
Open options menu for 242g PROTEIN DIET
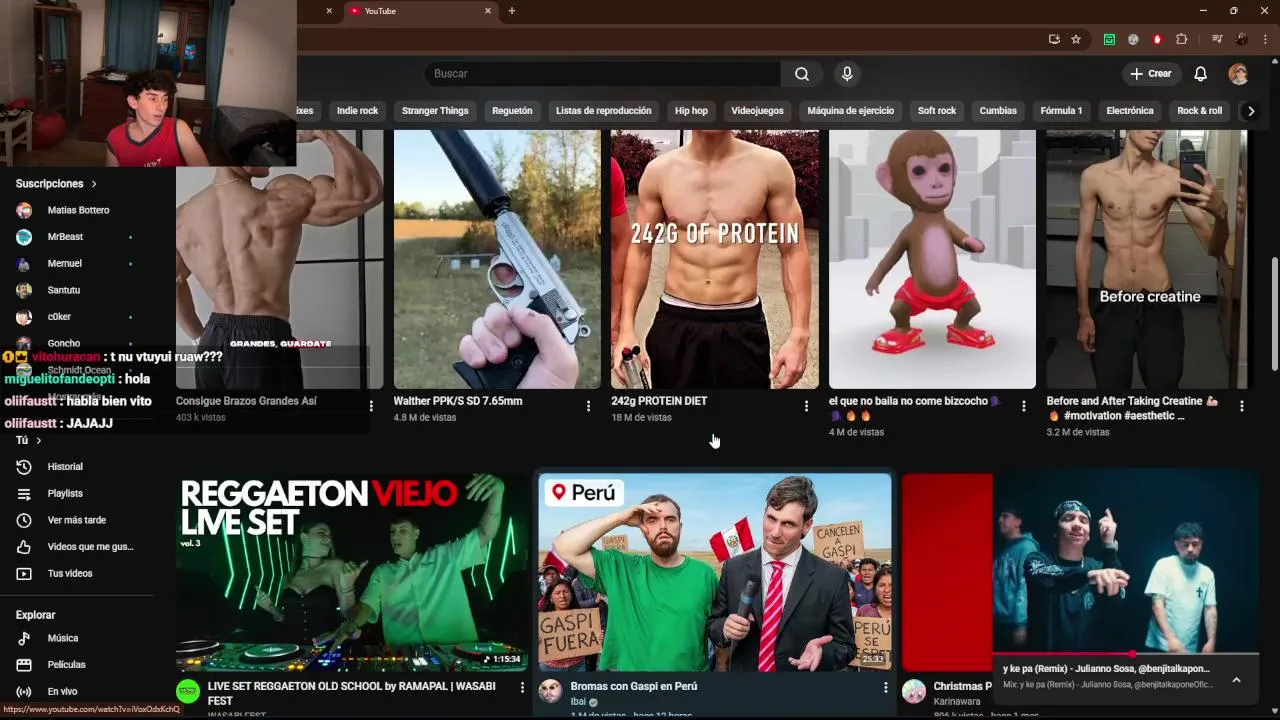(x=806, y=406)
